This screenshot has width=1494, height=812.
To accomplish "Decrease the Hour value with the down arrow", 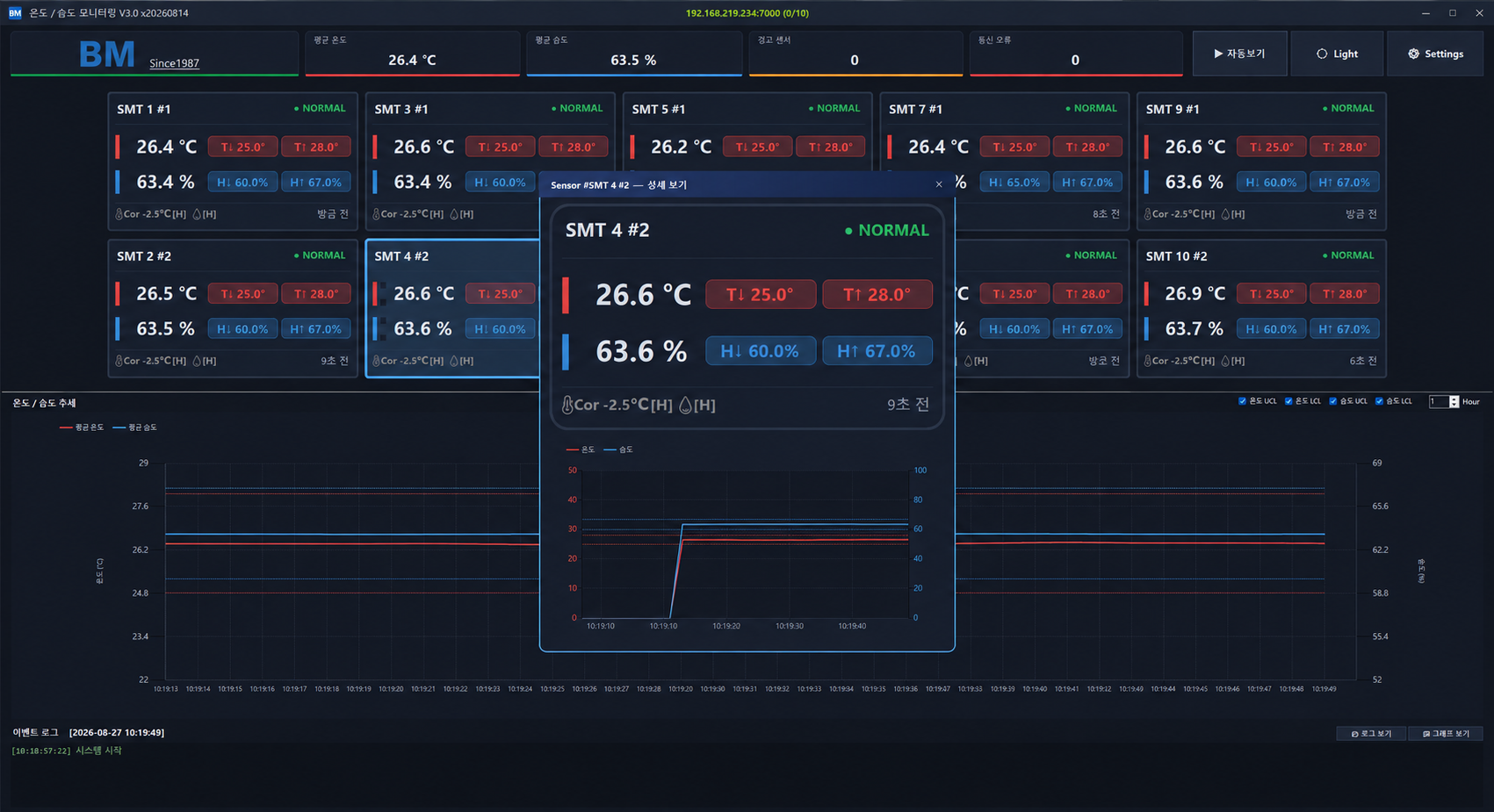I will pyautogui.click(x=1454, y=405).
